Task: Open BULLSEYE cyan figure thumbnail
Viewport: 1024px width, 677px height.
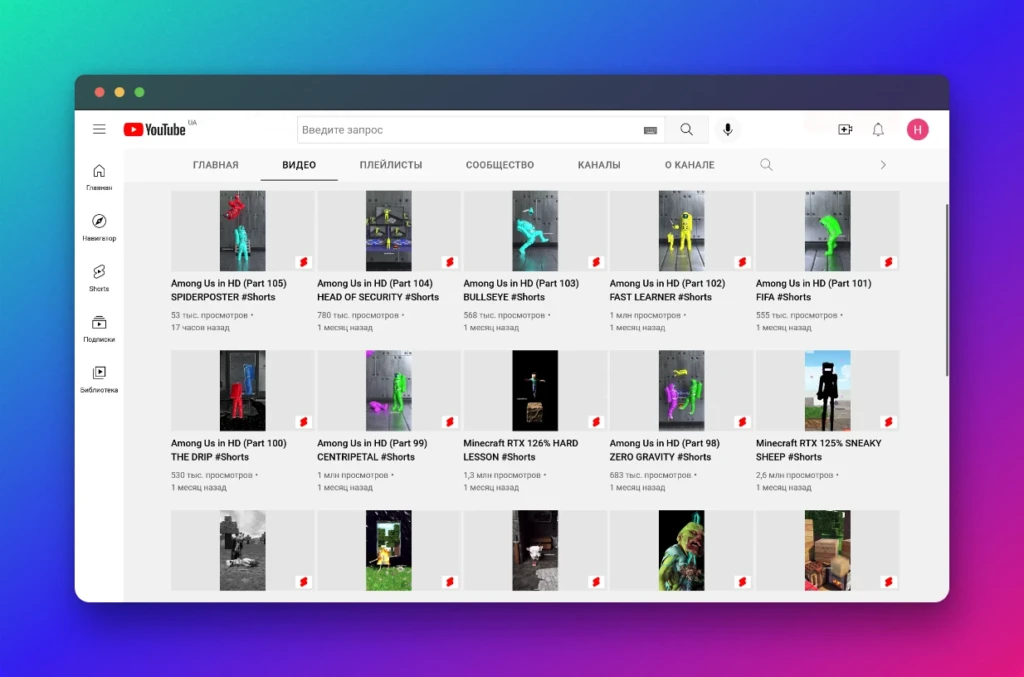Action: [535, 230]
